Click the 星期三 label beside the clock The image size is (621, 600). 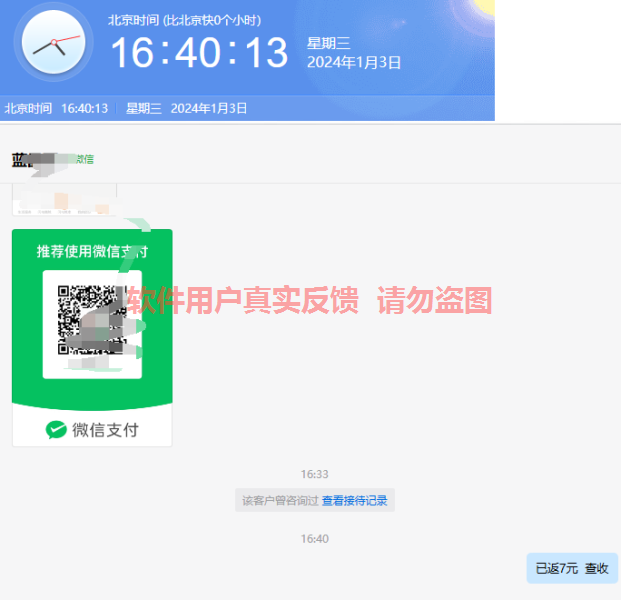(328, 43)
